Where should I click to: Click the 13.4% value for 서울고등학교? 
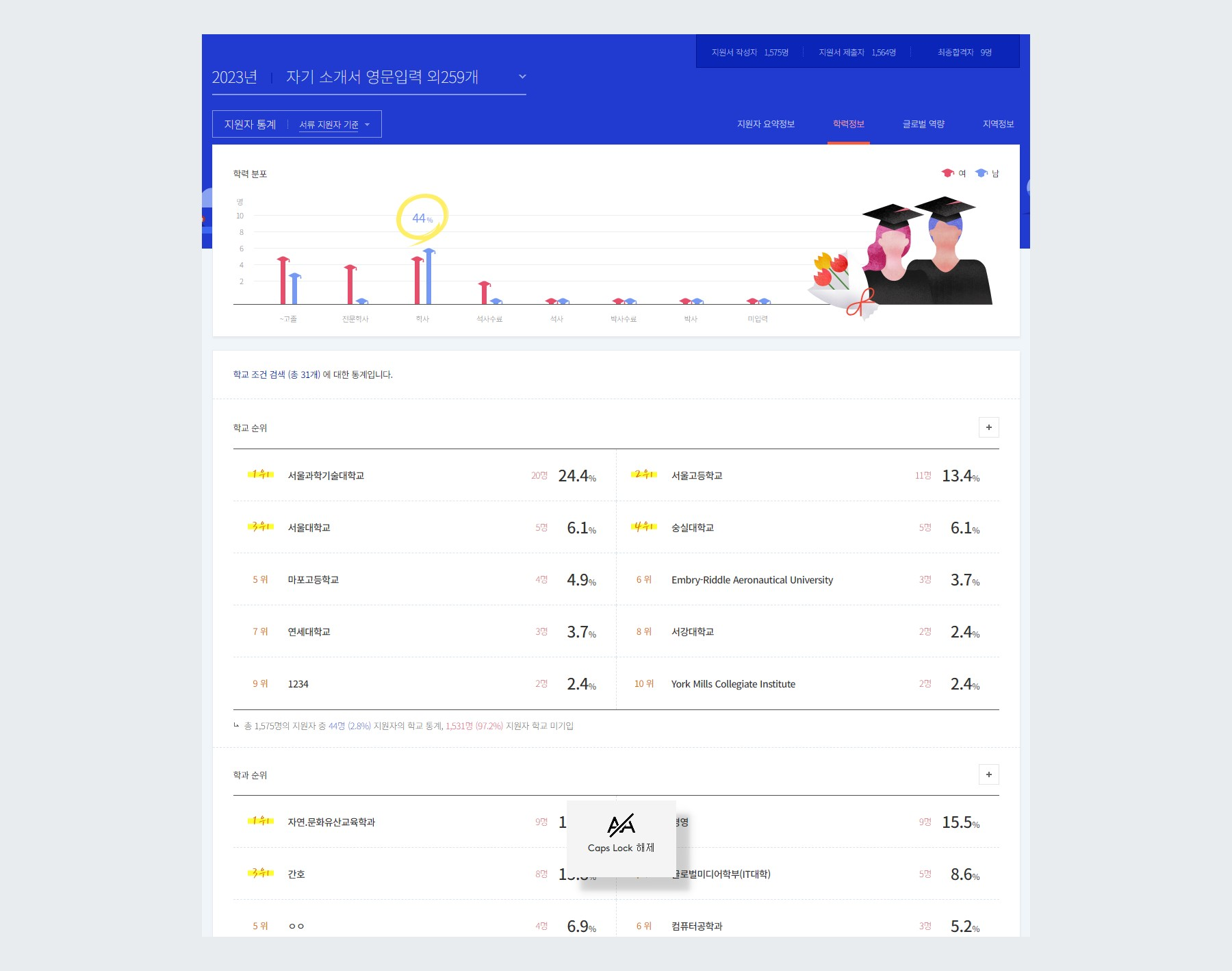961,476
